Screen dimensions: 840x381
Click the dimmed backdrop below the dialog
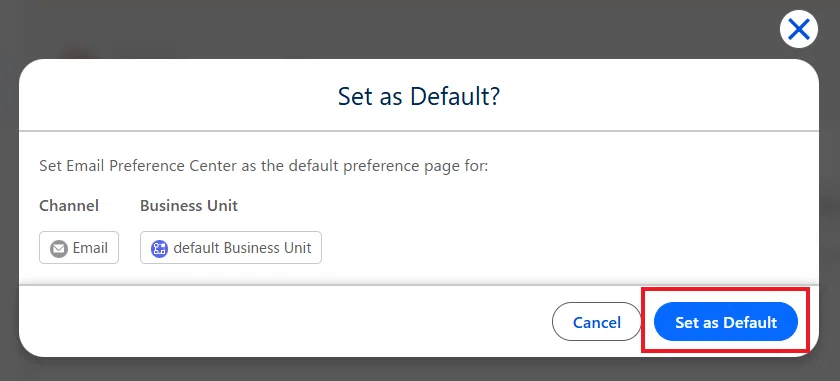(419, 370)
